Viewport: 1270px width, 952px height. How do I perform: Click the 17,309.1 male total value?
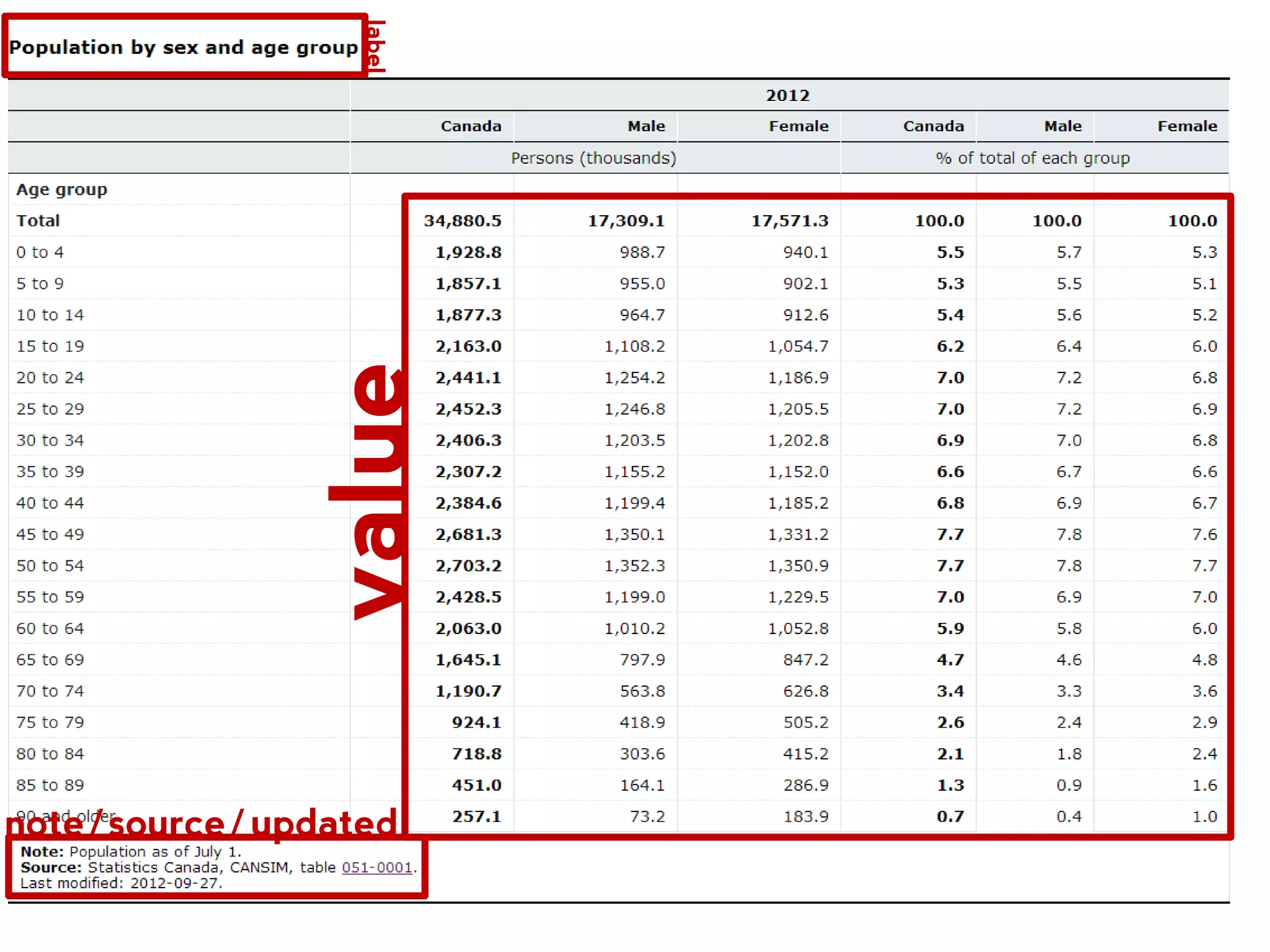pos(626,221)
